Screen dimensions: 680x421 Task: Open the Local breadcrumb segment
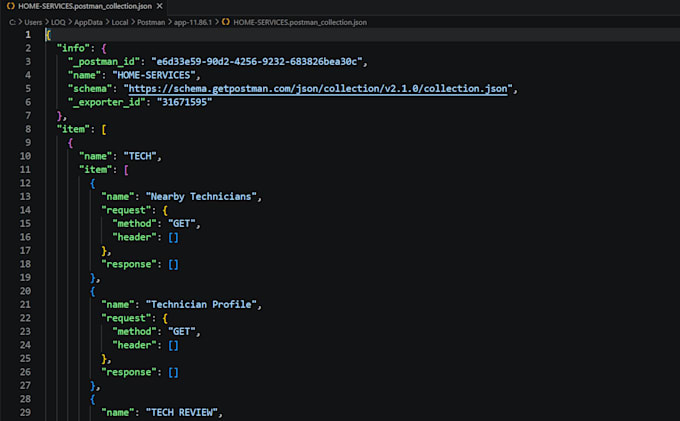(x=120, y=22)
